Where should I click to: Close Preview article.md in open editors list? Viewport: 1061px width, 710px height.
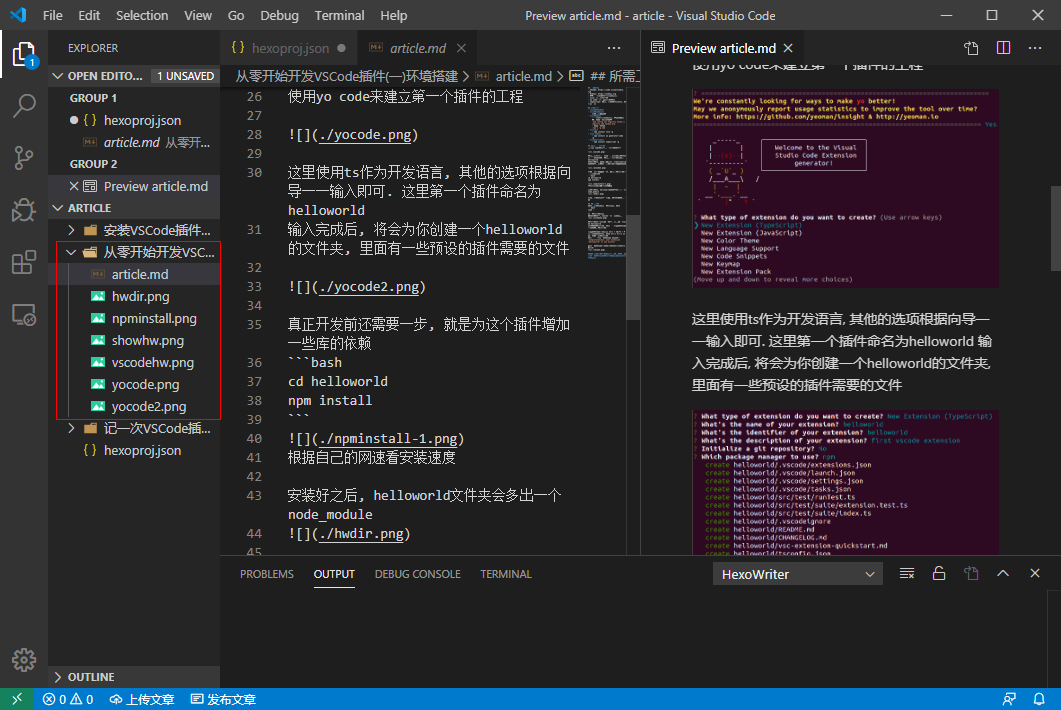[x=74, y=186]
